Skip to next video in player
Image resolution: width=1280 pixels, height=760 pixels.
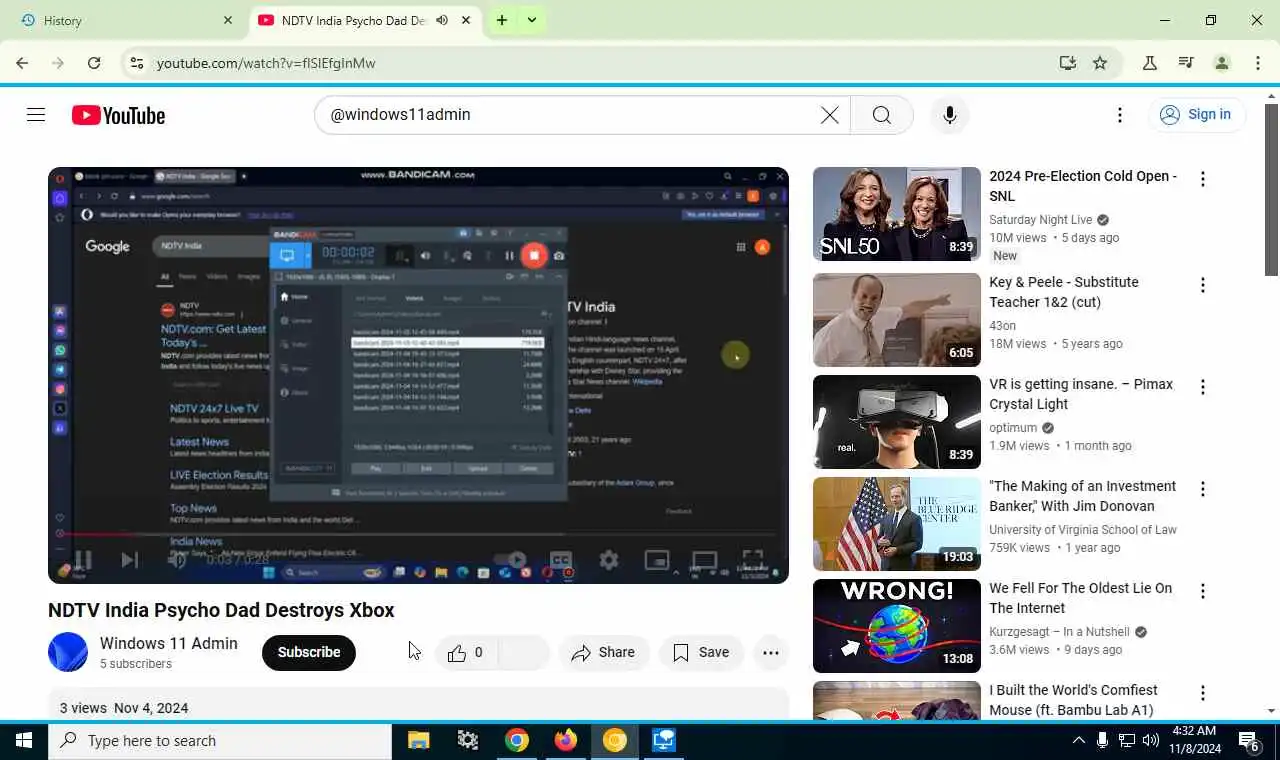pos(130,560)
